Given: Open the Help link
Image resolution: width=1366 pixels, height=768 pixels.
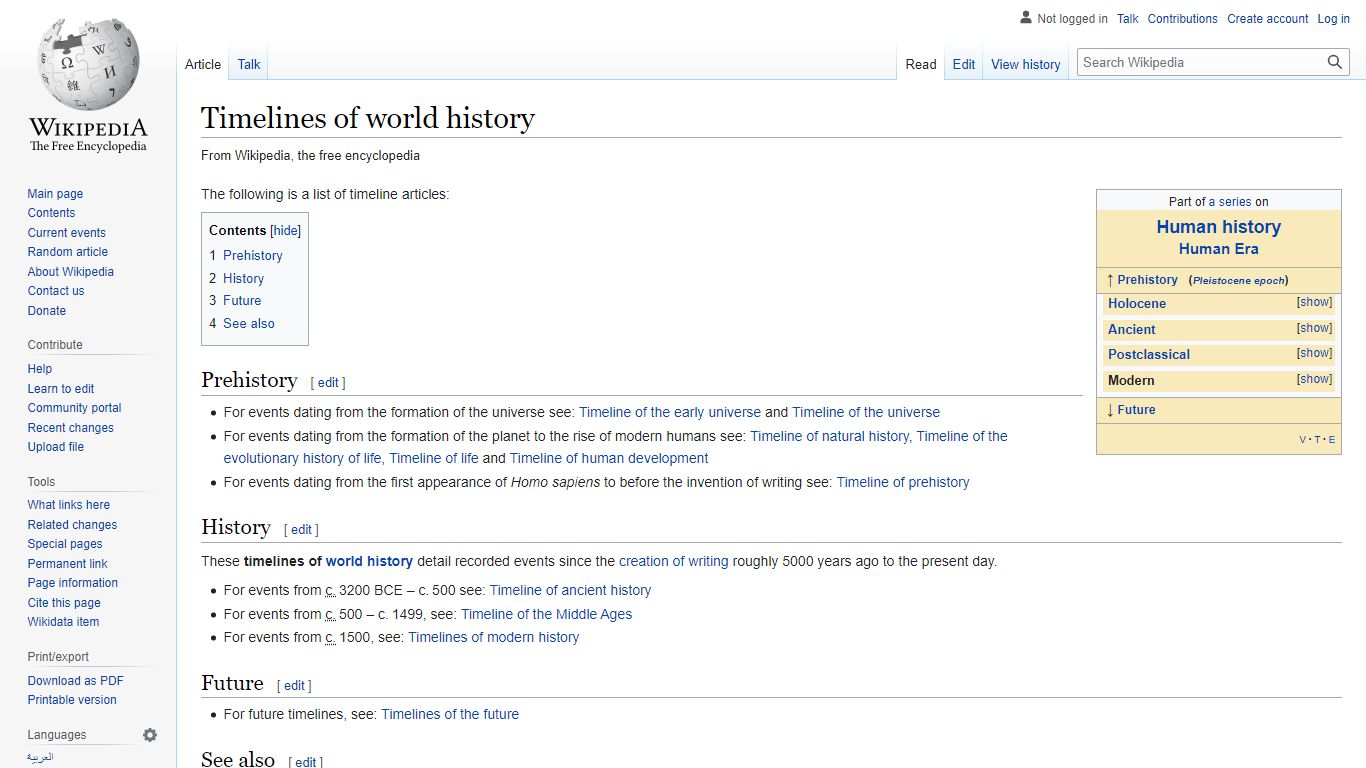Looking at the screenshot, I should coord(40,369).
